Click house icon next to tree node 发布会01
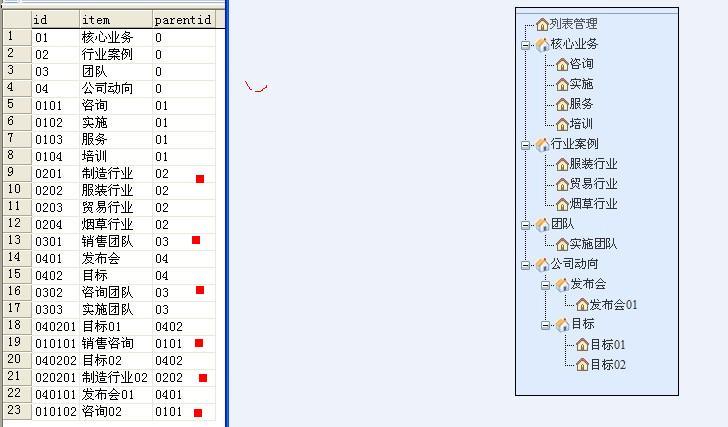The height and width of the screenshot is (427, 728). 582,305
